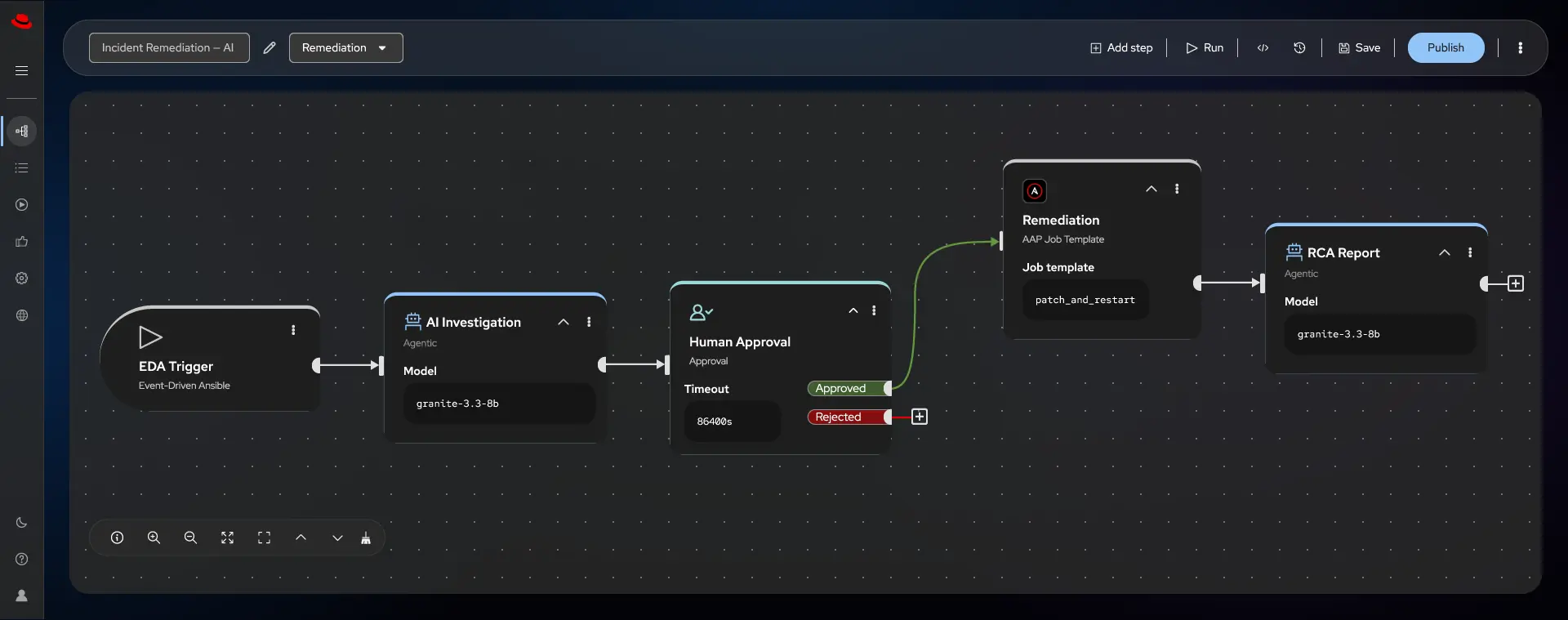Open the help question-mark icon
Image resolution: width=1568 pixels, height=620 pixels.
coord(22,559)
